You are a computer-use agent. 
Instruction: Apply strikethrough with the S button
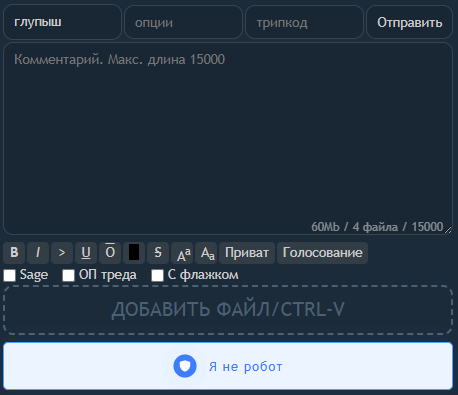point(158,253)
